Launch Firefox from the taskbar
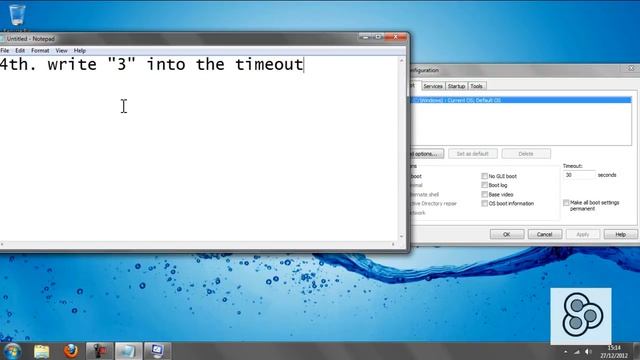Image resolution: width=640 pixels, height=360 pixels. pos(71,351)
